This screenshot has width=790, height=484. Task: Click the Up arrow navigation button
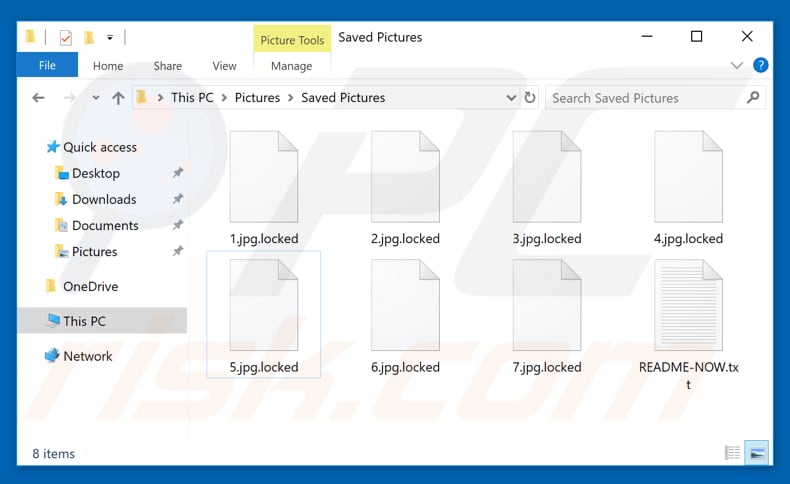click(118, 98)
